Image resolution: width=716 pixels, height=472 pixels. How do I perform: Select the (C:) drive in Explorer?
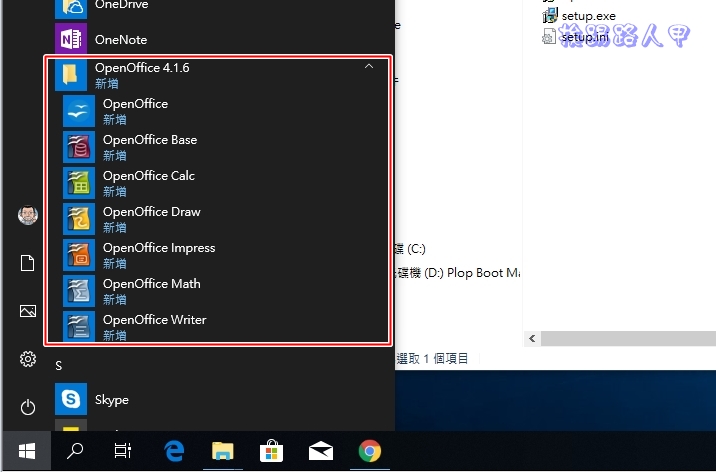(x=411, y=249)
